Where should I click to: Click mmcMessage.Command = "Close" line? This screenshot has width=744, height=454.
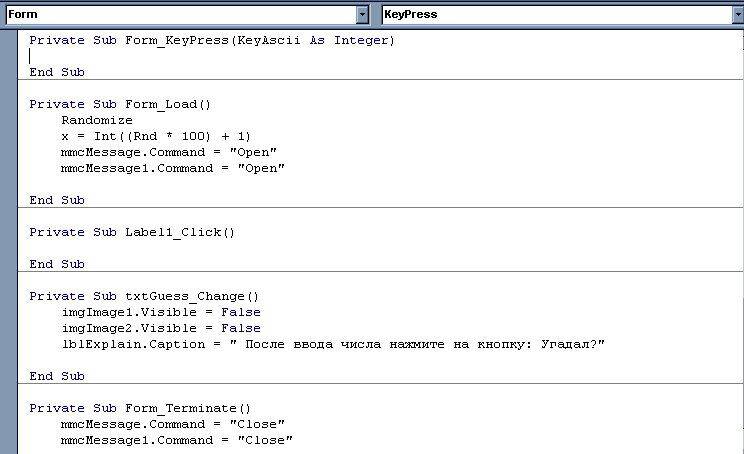tap(173, 424)
